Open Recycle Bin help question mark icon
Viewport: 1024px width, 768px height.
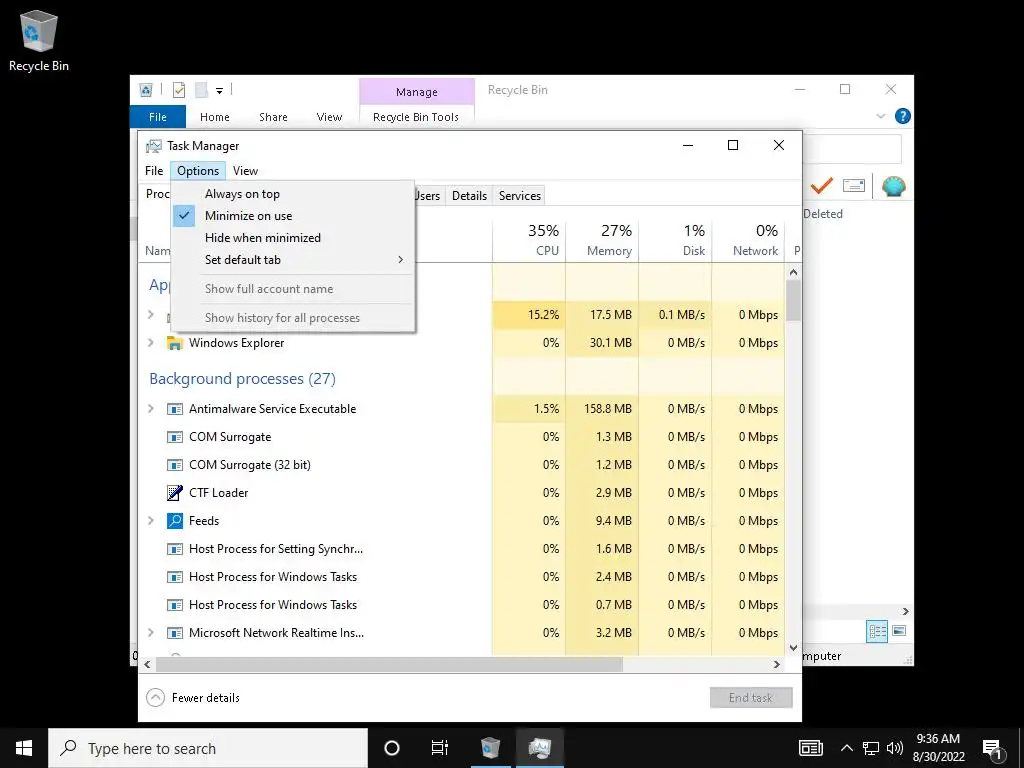point(903,116)
